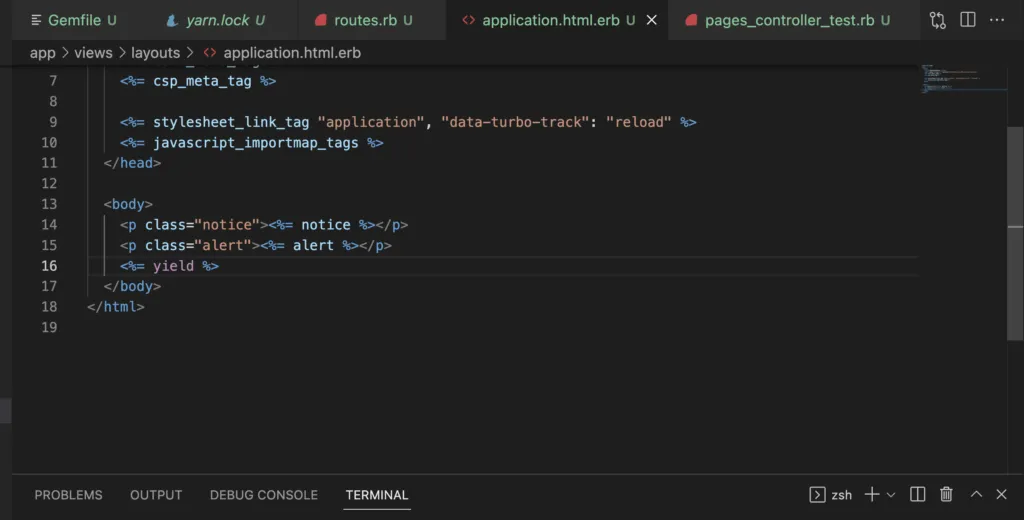The width and height of the screenshot is (1024, 520).
Task: Open editor More Actions menu
Action: point(997,20)
